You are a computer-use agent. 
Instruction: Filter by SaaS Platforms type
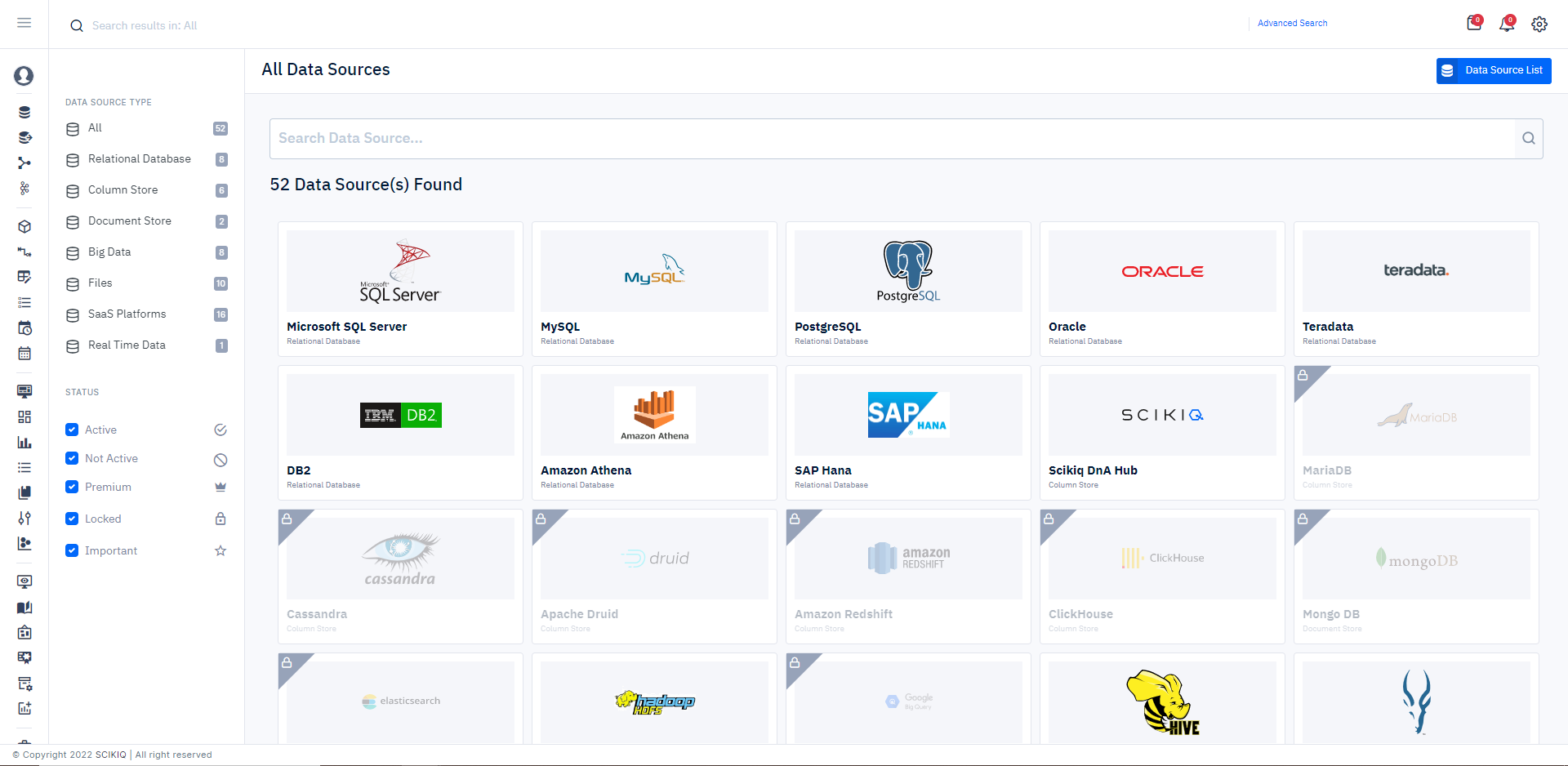(147, 314)
